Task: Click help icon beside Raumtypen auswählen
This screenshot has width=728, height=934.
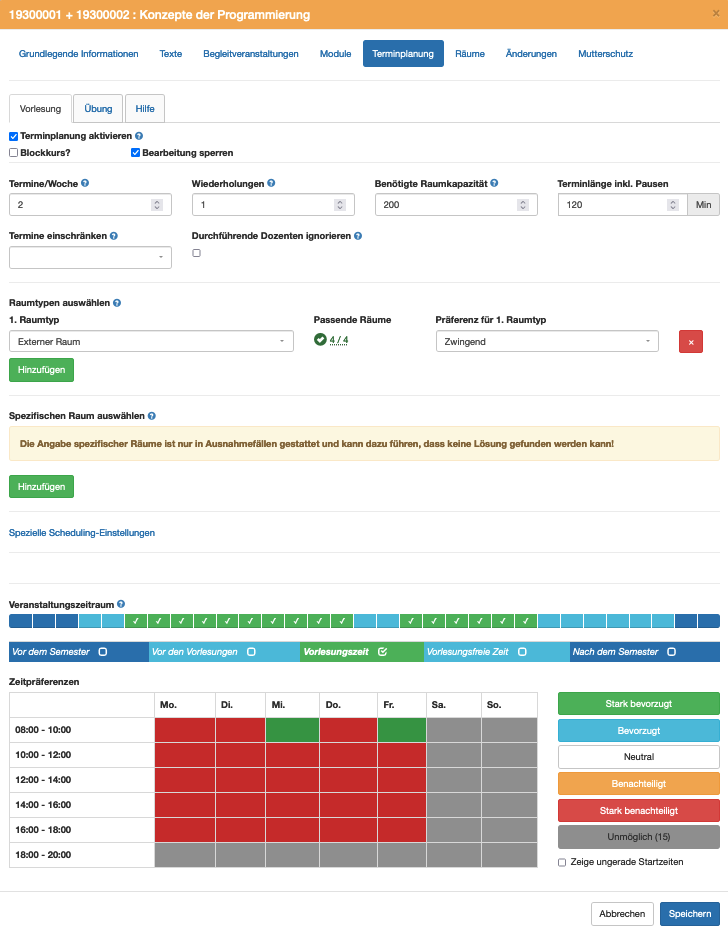Action: pyautogui.click(x=118, y=302)
